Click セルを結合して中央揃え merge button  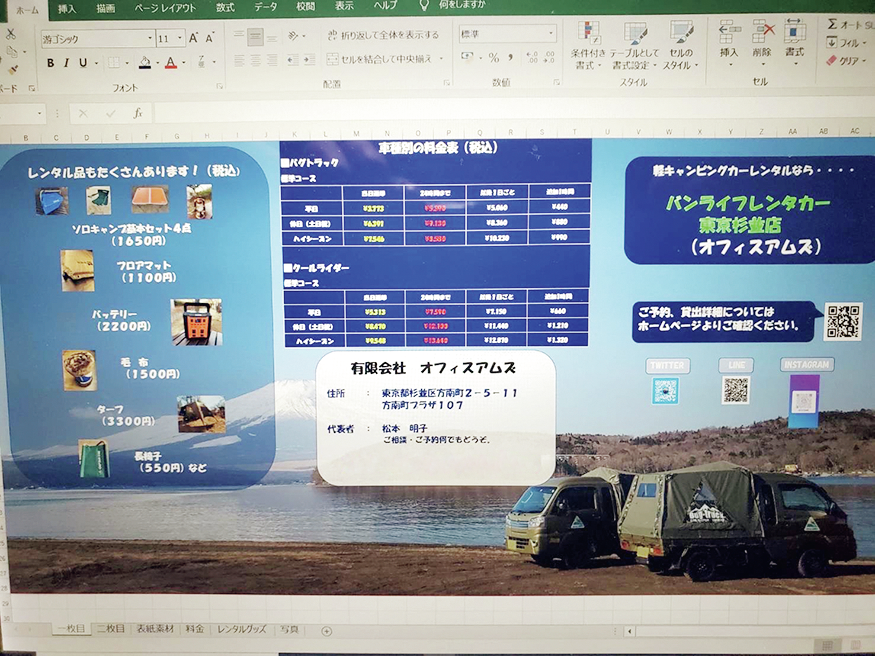point(379,59)
